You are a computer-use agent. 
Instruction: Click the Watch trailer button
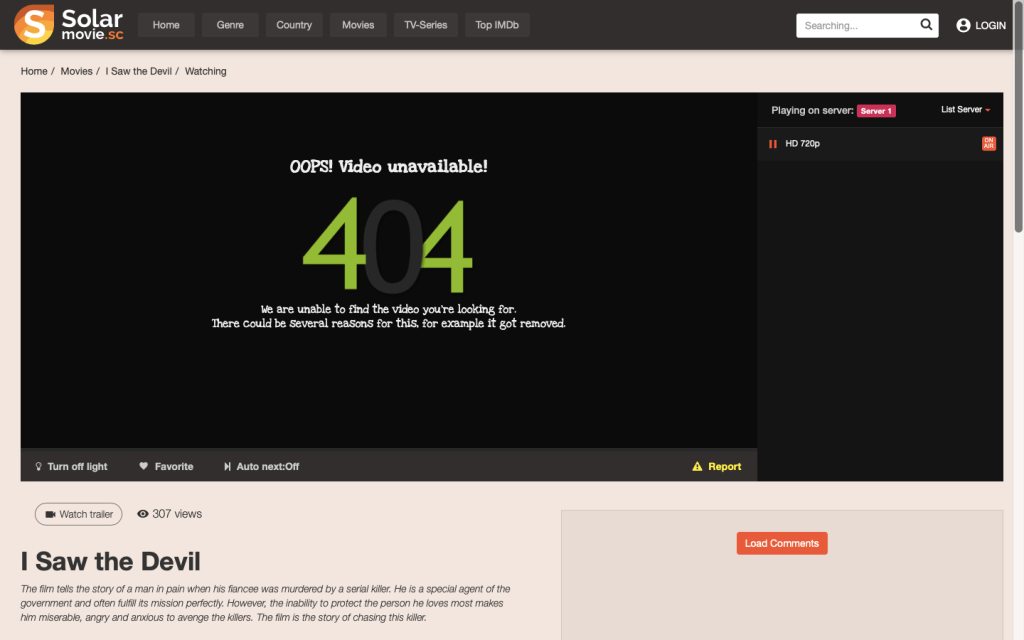click(78, 514)
